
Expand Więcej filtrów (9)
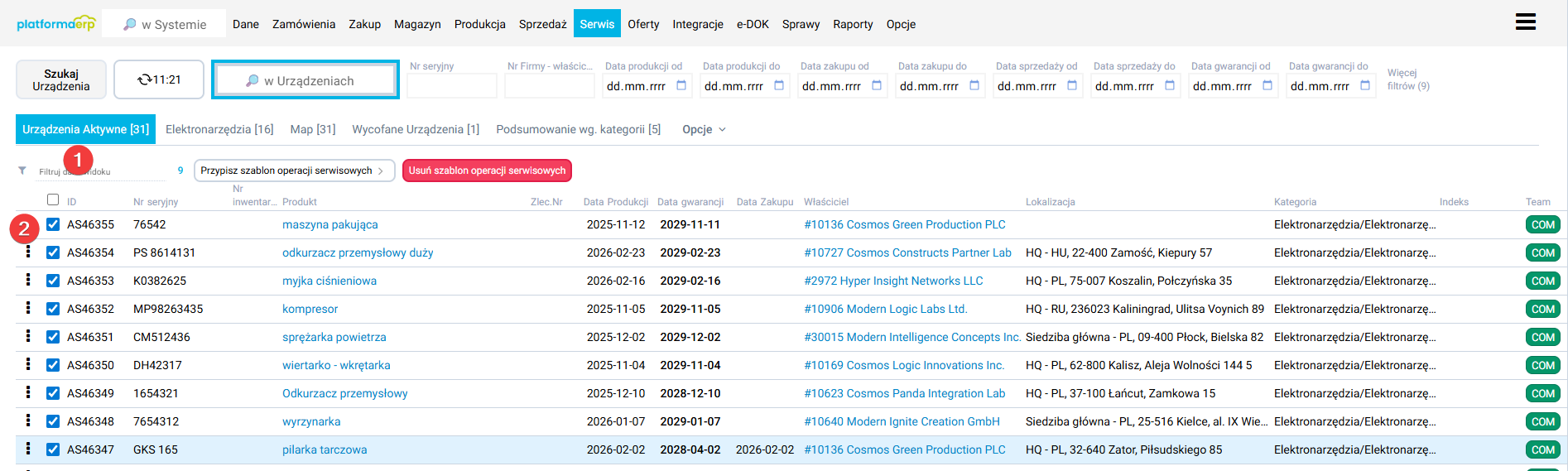pos(1407,79)
